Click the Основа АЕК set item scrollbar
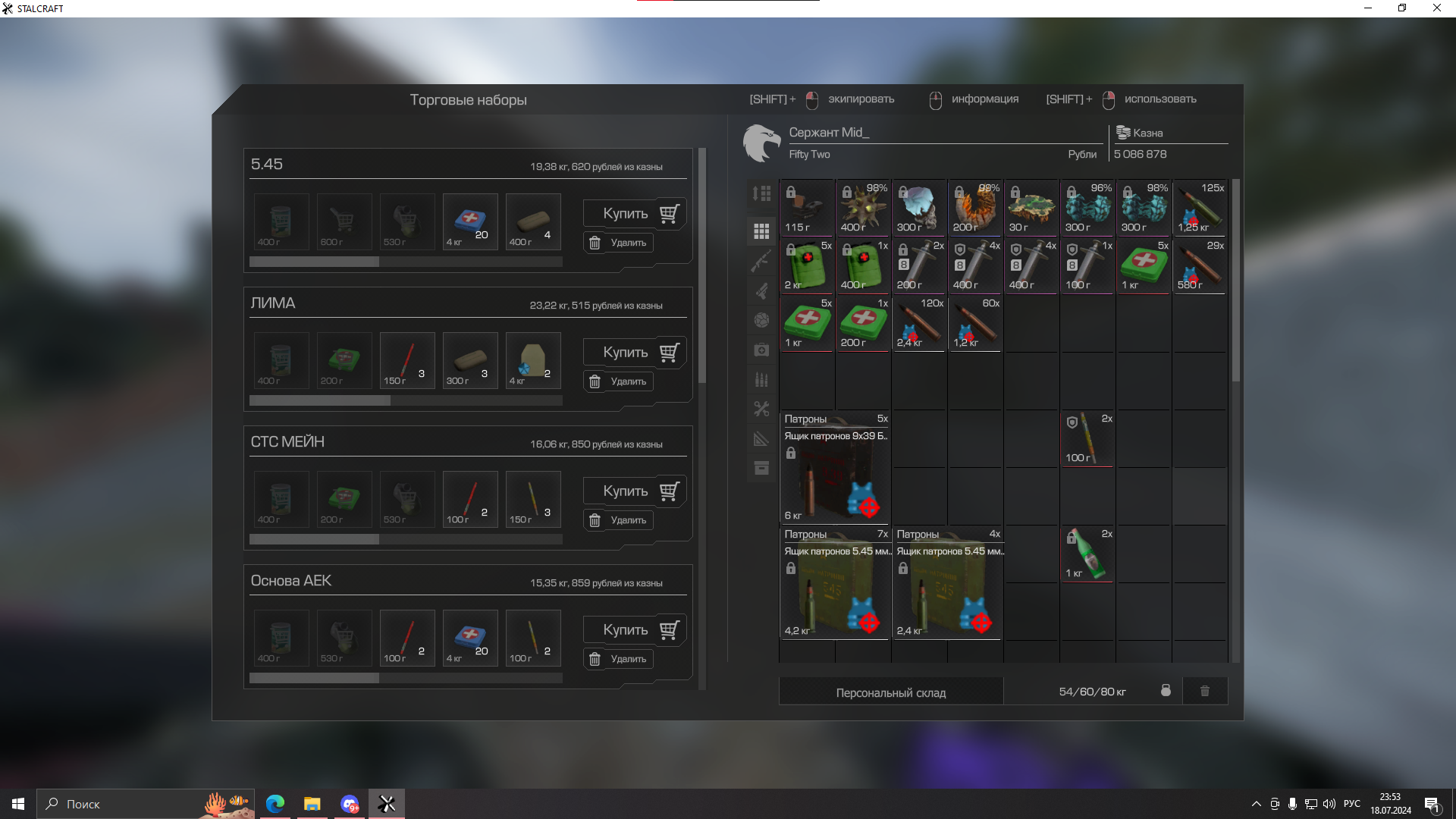 [x=314, y=678]
